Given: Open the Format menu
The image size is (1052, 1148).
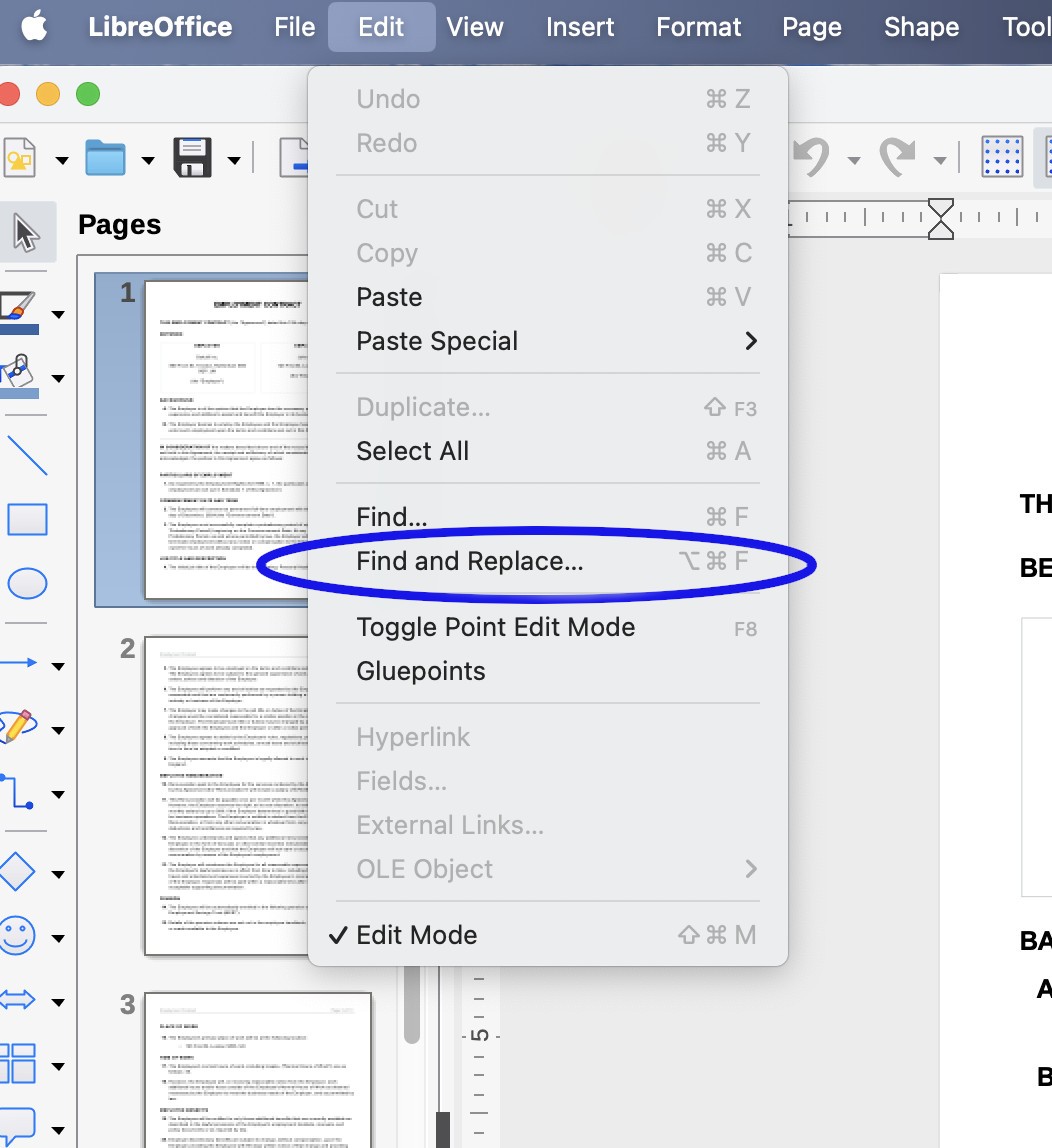Looking at the screenshot, I should coord(698,27).
